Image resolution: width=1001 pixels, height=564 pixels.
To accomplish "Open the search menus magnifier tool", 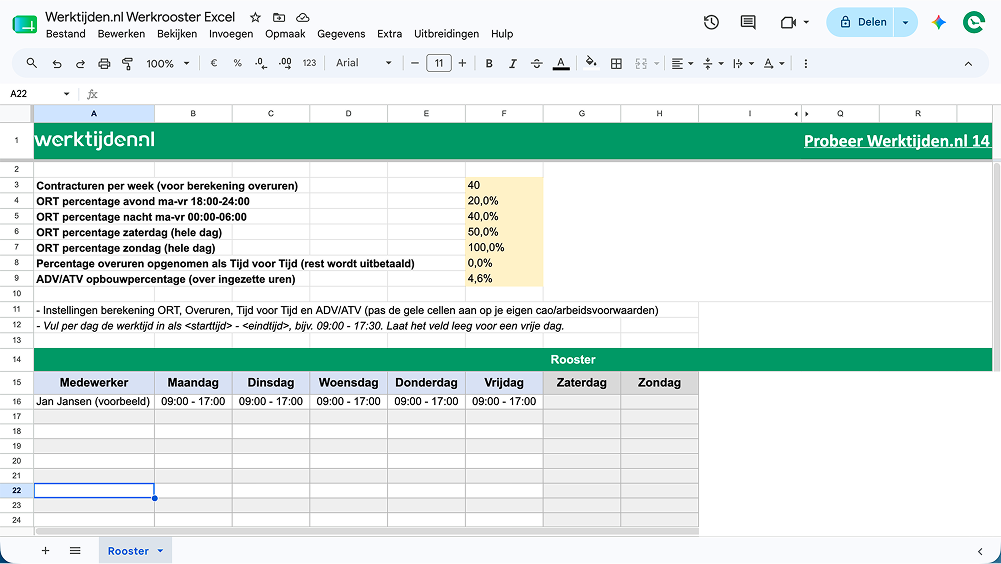I will [x=31, y=63].
